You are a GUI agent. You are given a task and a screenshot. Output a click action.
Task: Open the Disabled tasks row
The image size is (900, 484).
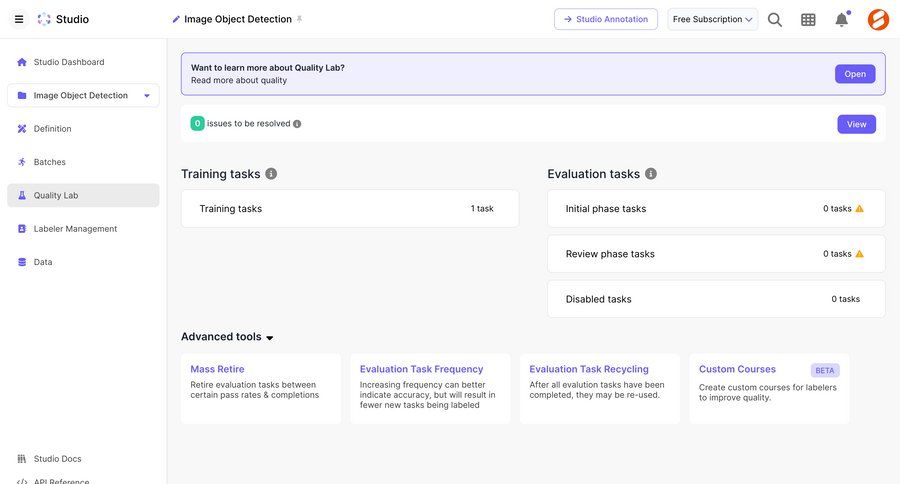tap(716, 299)
